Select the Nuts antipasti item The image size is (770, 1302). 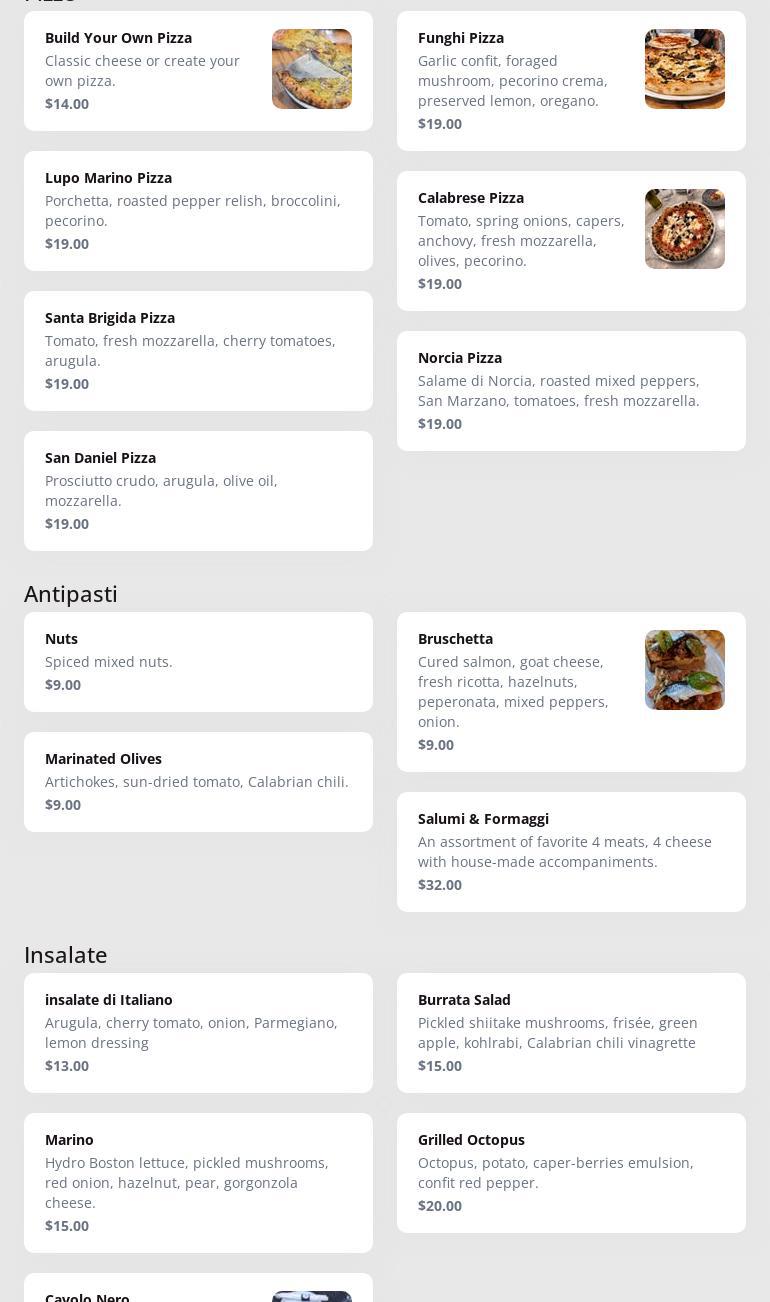click(198, 662)
